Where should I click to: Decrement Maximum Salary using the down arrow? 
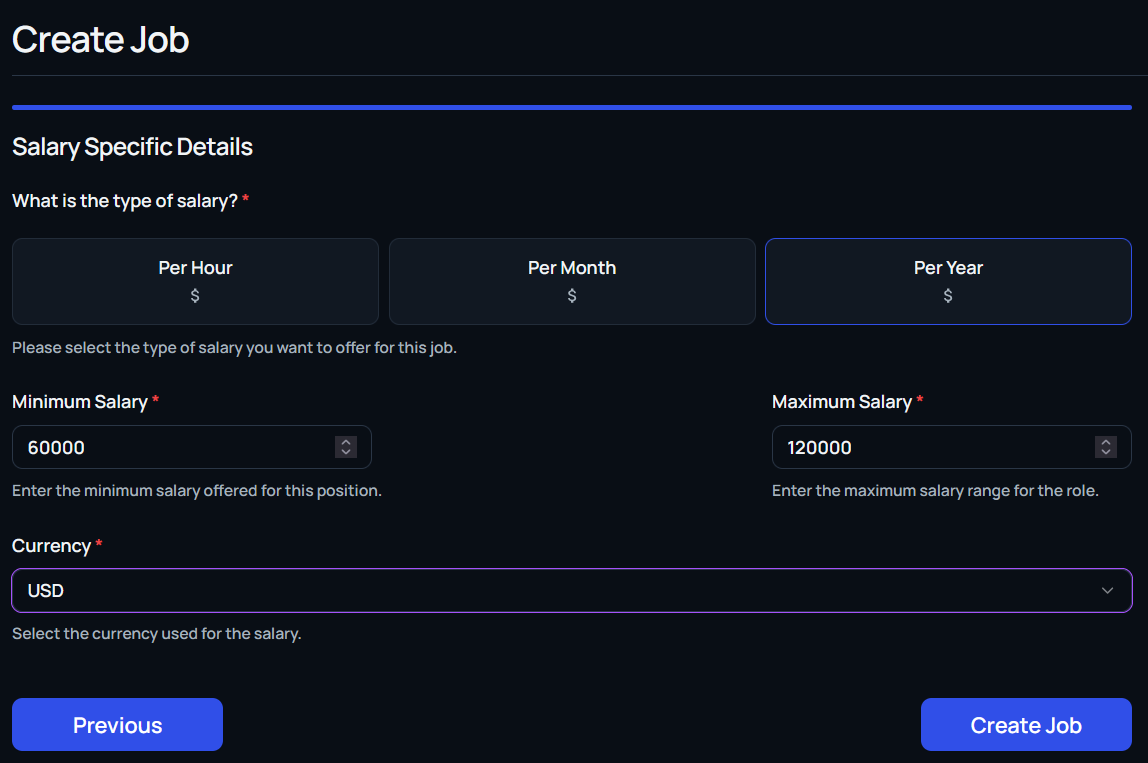1106,452
